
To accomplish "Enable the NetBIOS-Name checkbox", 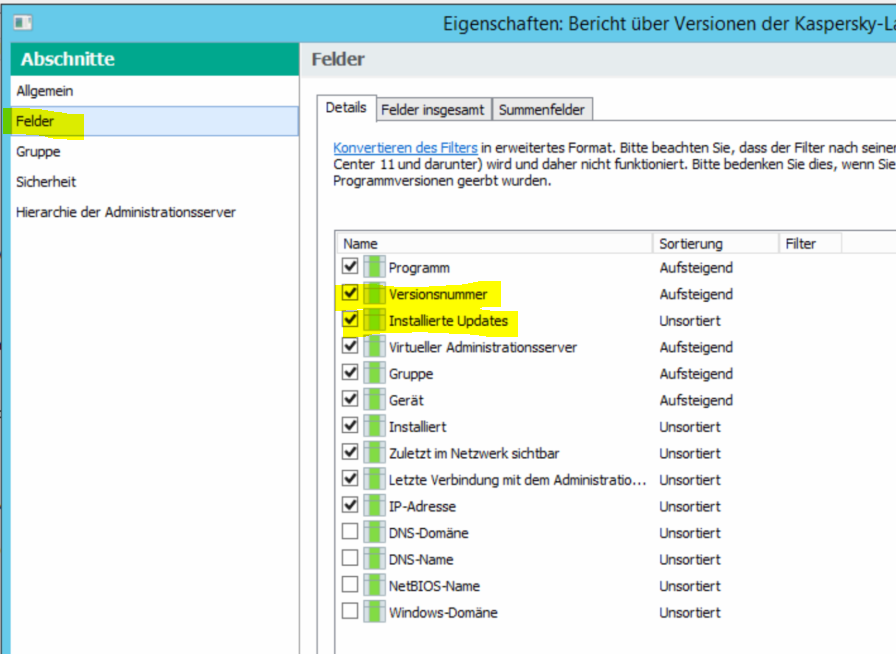I will (x=350, y=584).
